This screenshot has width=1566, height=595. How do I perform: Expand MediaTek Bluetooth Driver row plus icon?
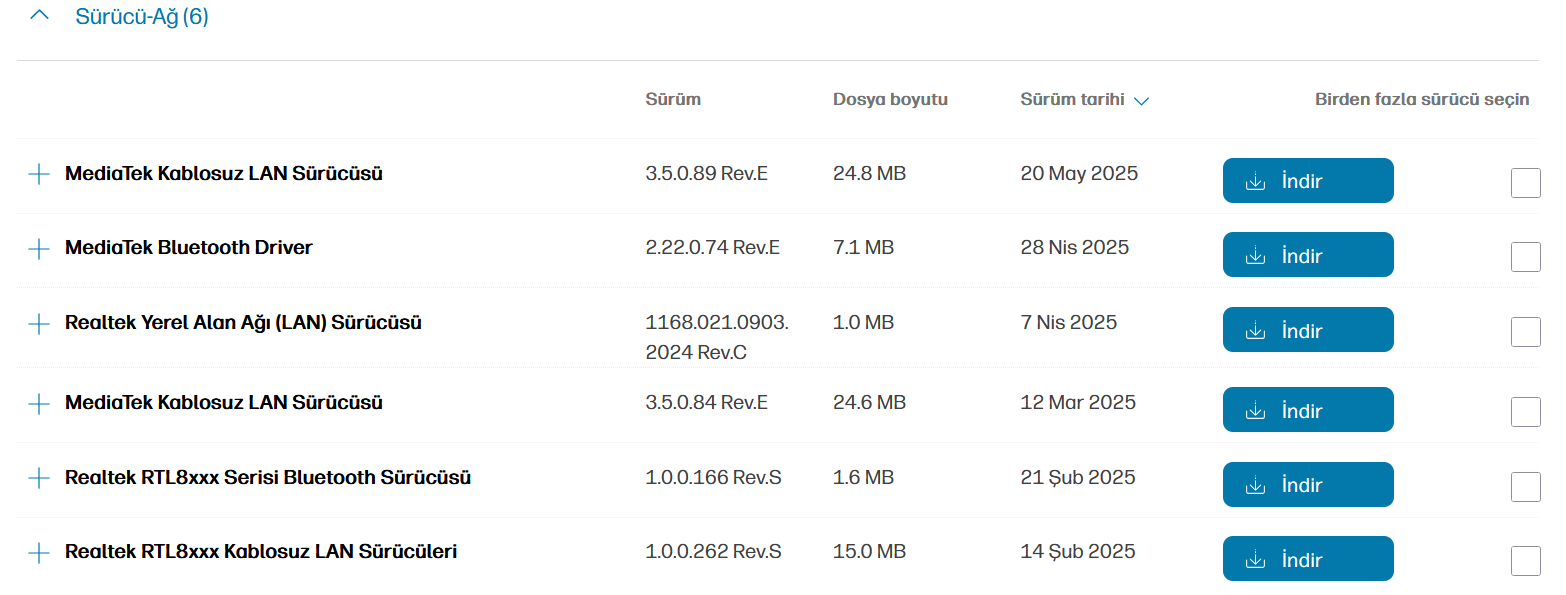39,248
